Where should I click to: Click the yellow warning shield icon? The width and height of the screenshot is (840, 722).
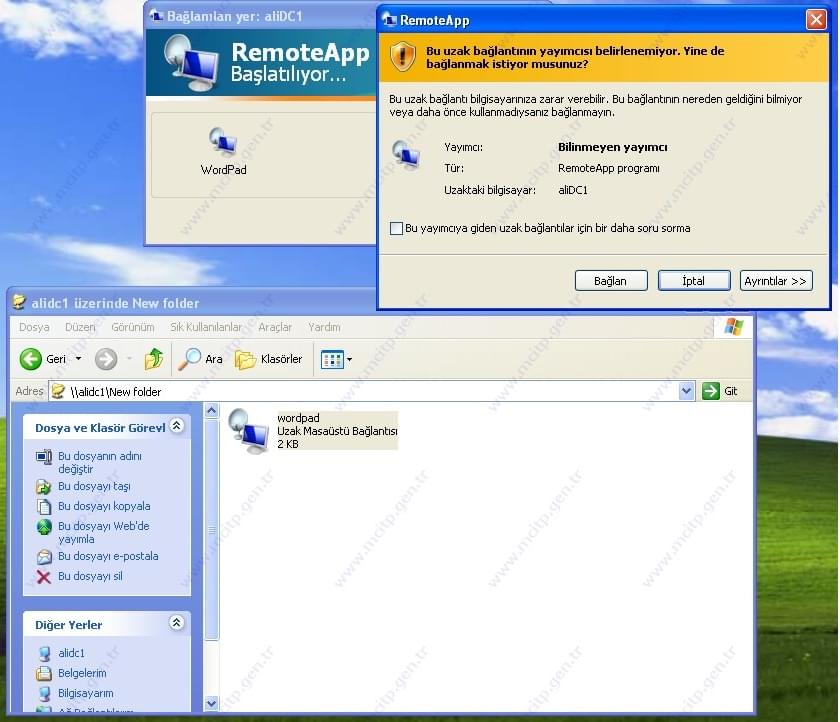(x=403, y=57)
